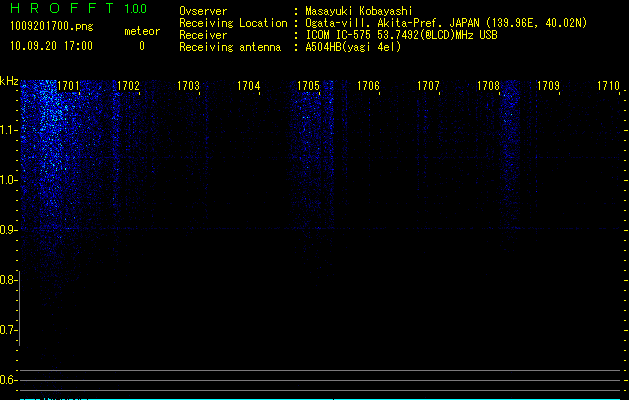The image size is (629, 400).
Task: Click the 0.6 kHz axis label
Action: pos(8,380)
